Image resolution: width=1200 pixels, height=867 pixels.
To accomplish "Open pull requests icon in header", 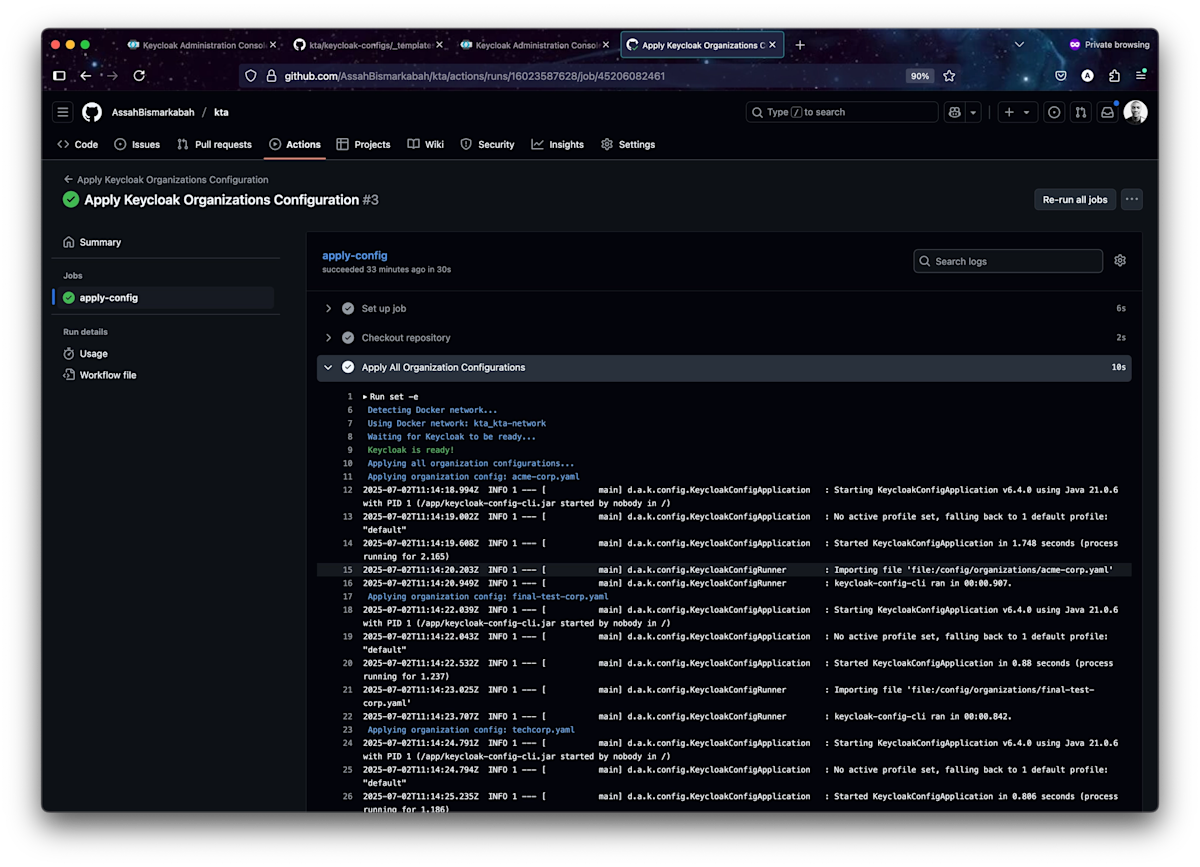I will (x=1080, y=112).
